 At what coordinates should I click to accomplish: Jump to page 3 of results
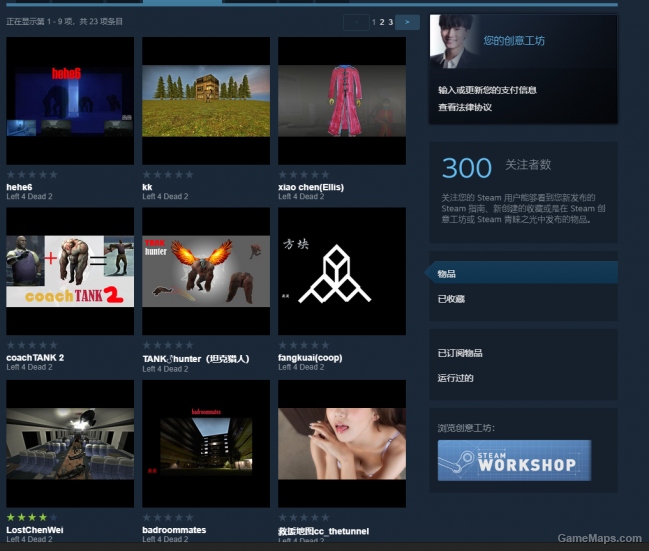point(390,22)
